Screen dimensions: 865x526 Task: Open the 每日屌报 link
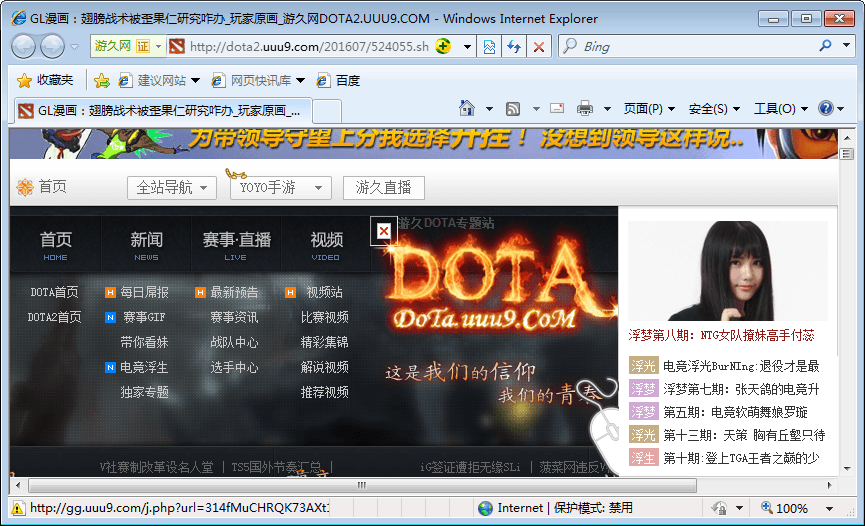click(145, 292)
